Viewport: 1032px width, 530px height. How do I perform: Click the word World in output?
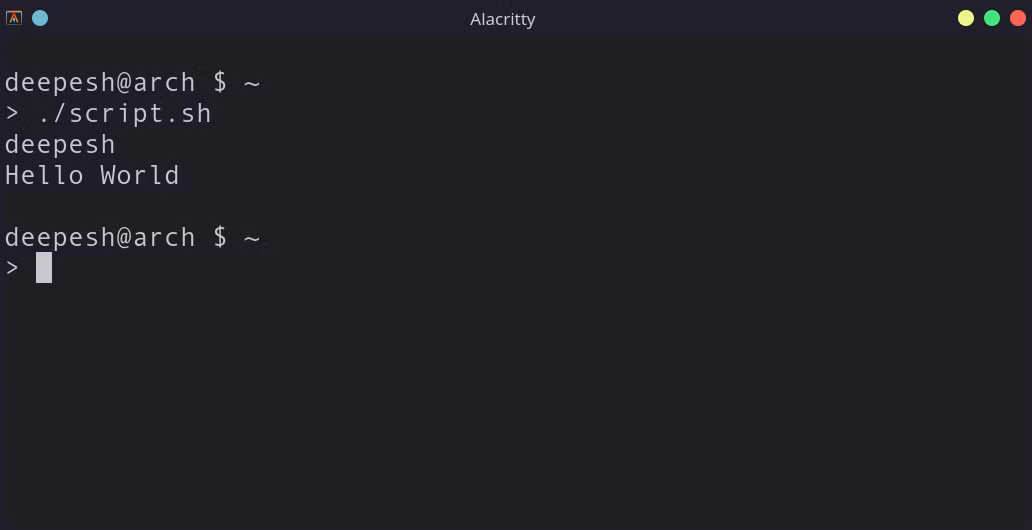(x=140, y=175)
